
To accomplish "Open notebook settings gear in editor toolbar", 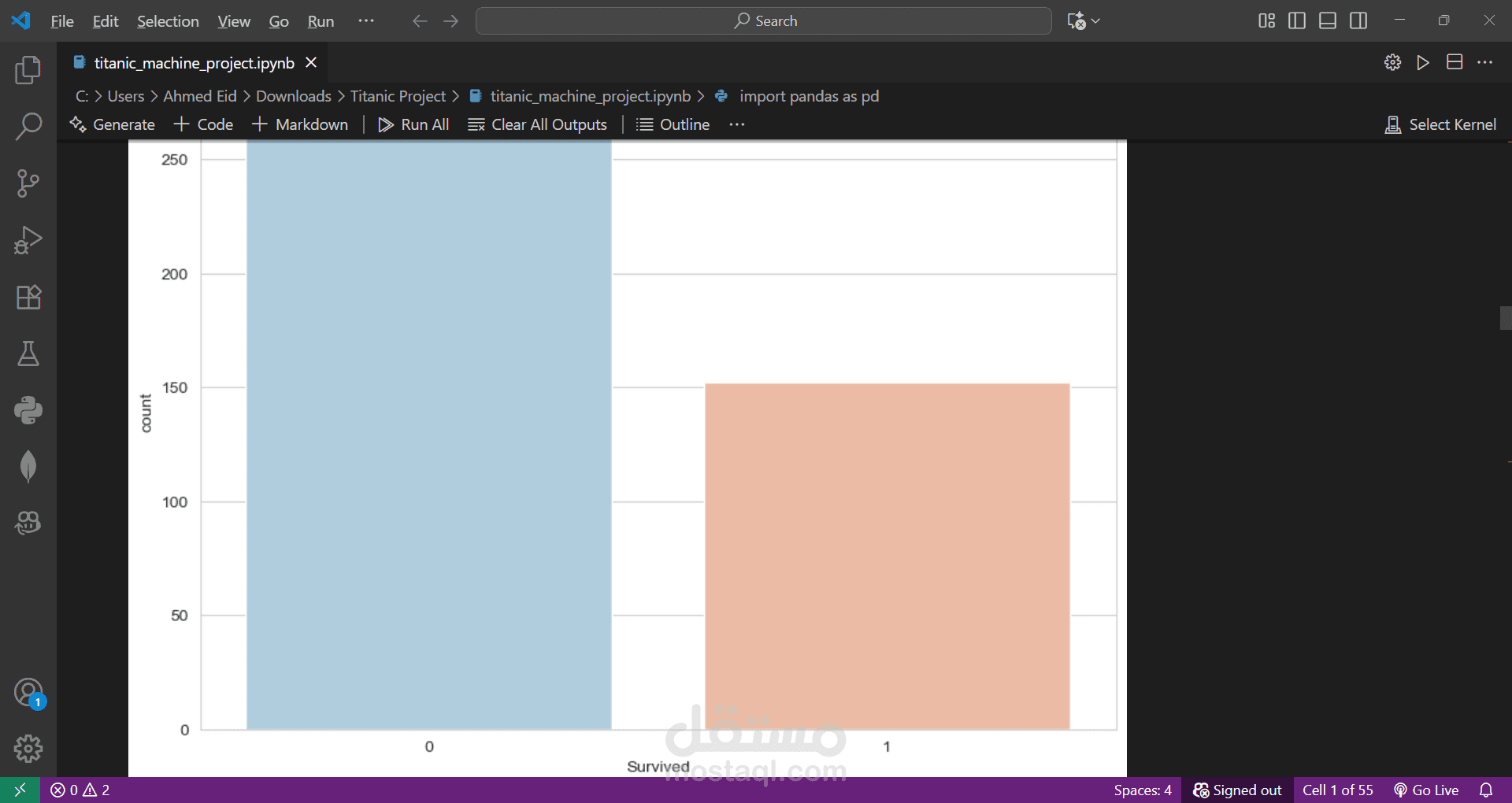I will point(1392,62).
